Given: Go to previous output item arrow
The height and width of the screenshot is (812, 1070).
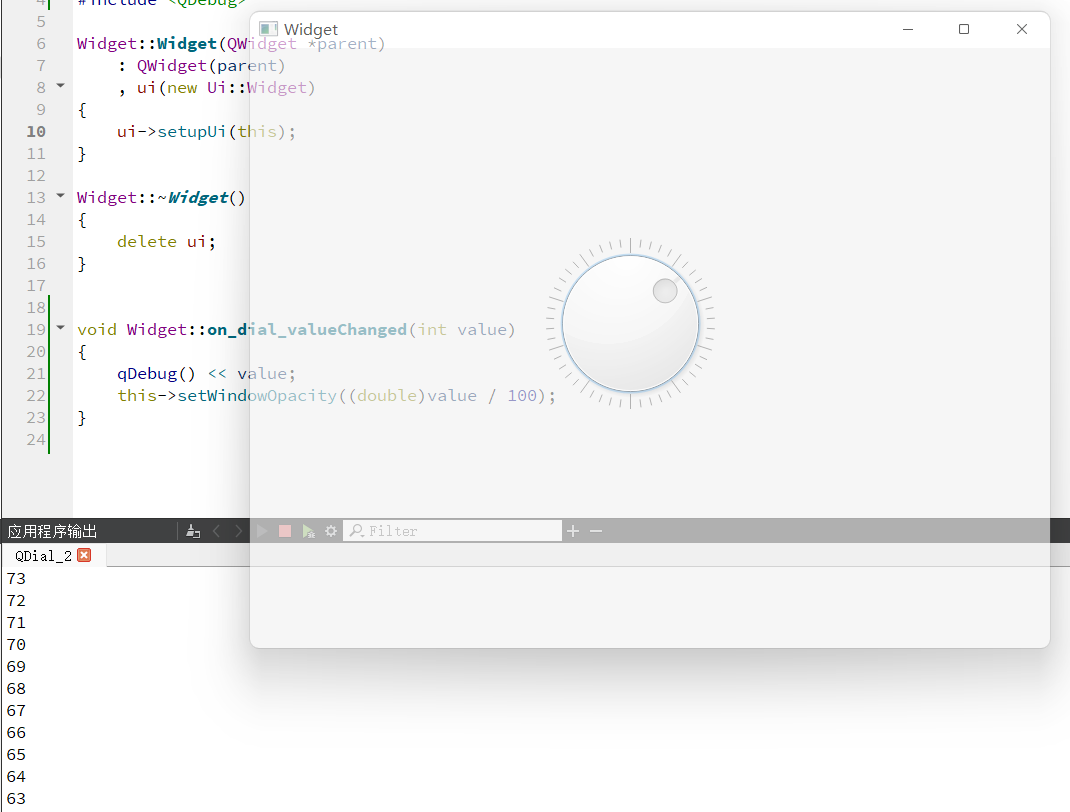Looking at the screenshot, I should [216, 531].
